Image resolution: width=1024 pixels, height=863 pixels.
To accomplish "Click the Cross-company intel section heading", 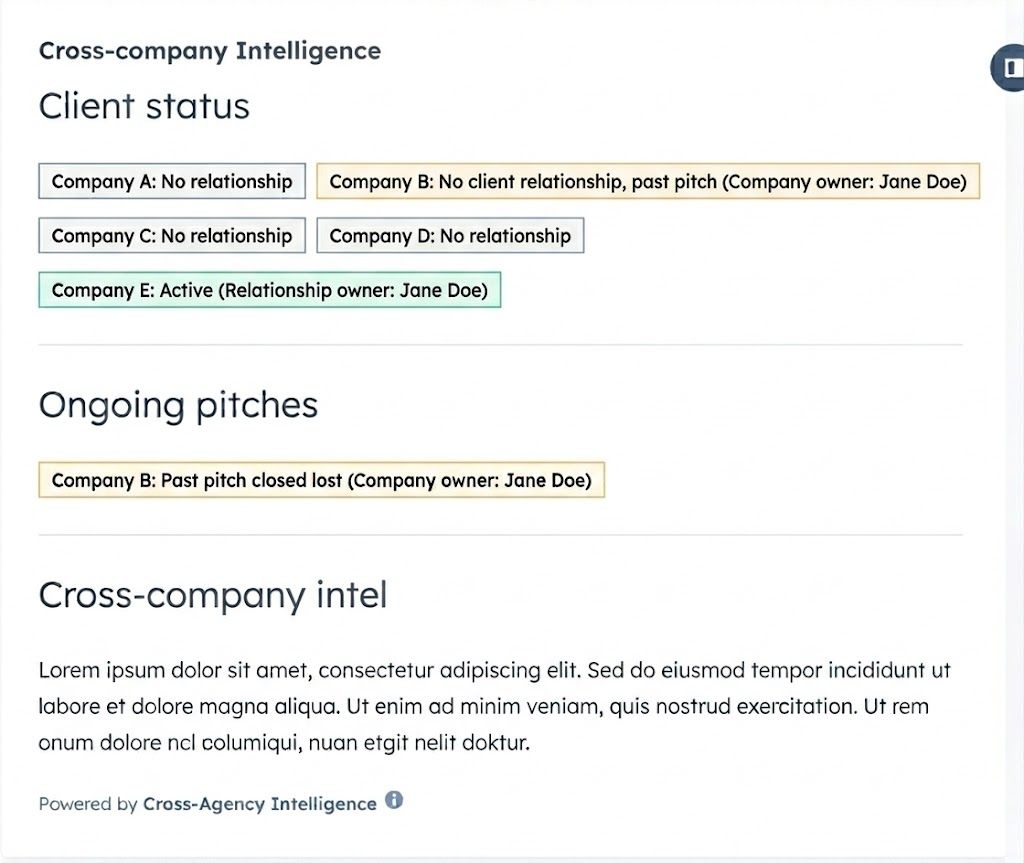I will coord(213,594).
